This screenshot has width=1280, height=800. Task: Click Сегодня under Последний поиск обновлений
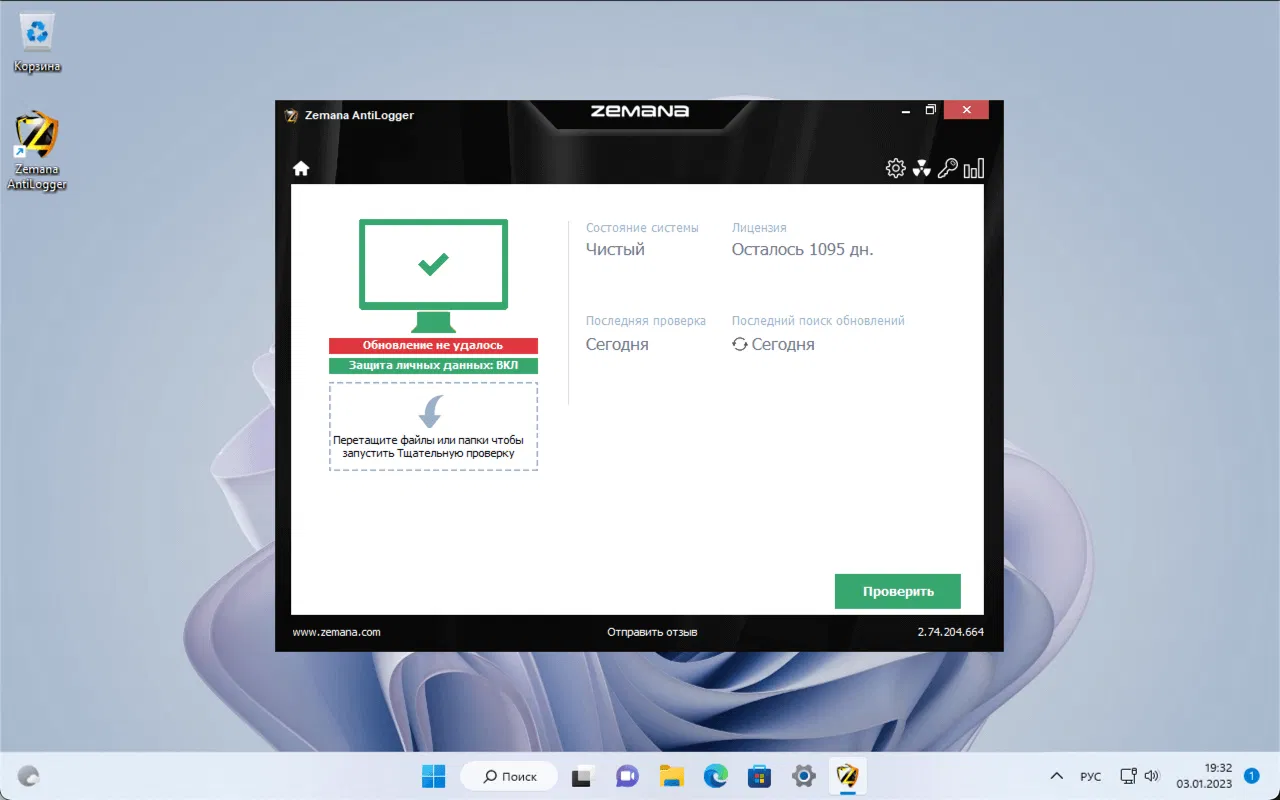click(x=783, y=345)
